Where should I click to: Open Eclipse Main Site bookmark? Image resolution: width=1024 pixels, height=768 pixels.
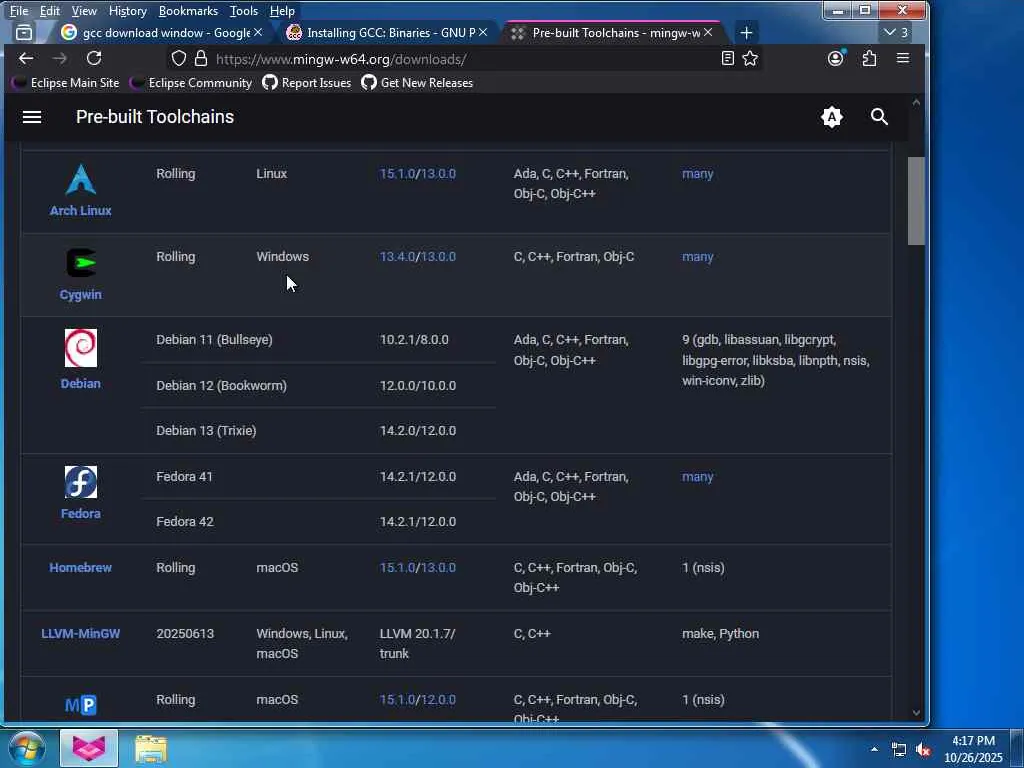(66, 83)
